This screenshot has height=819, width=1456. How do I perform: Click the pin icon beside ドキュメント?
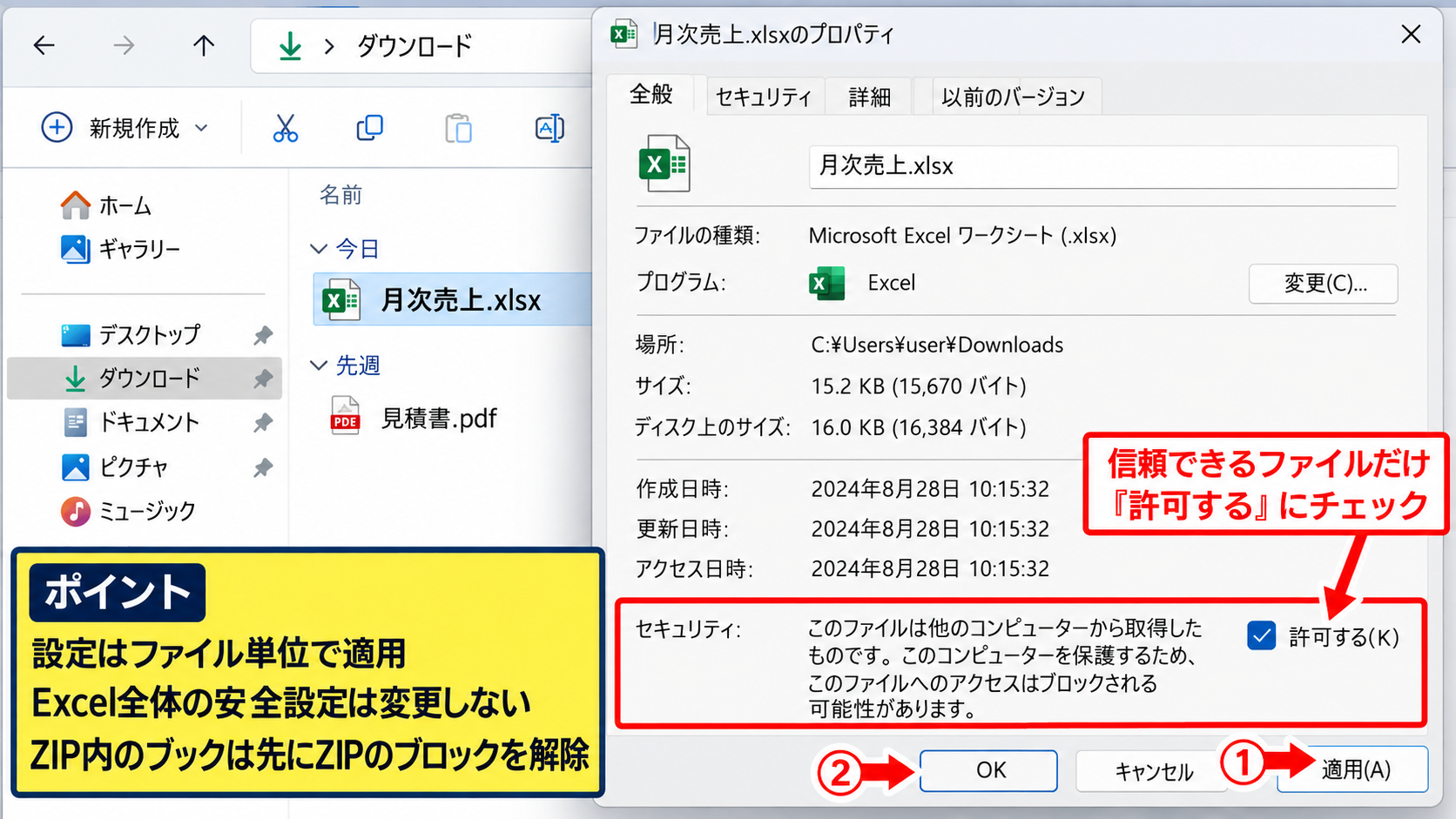click(262, 424)
